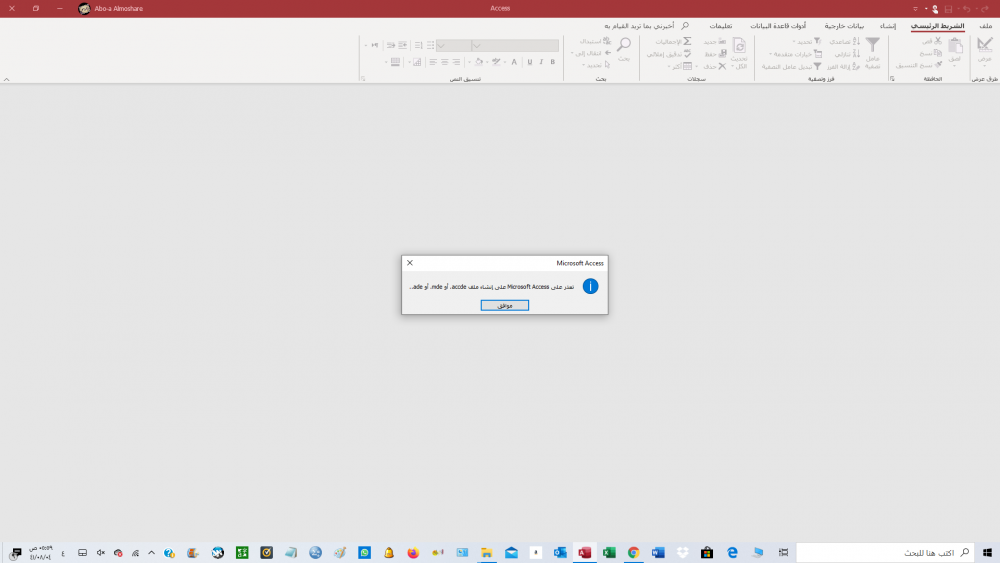Click the muted volume icon in tray
Screen dimensions: 1000x563
point(101,553)
